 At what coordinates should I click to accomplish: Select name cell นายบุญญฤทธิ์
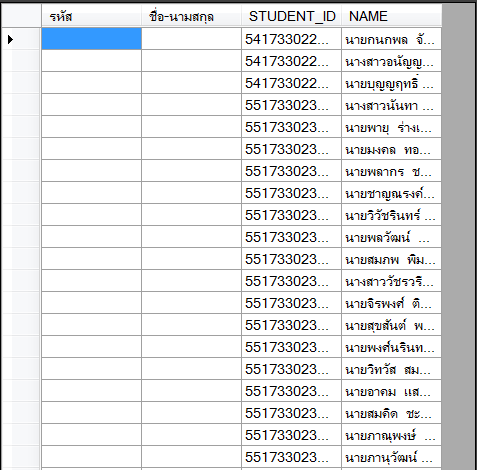click(x=391, y=83)
